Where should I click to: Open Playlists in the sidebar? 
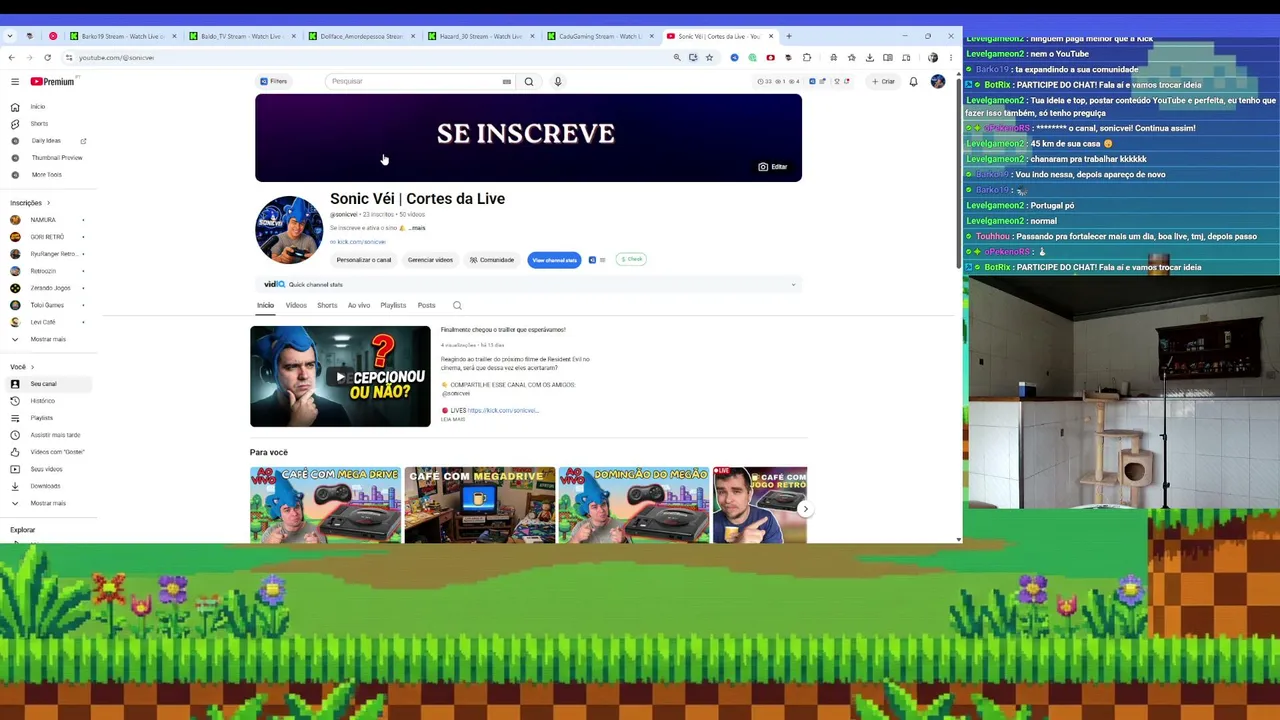pyautogui.click(x=41, y=418)
